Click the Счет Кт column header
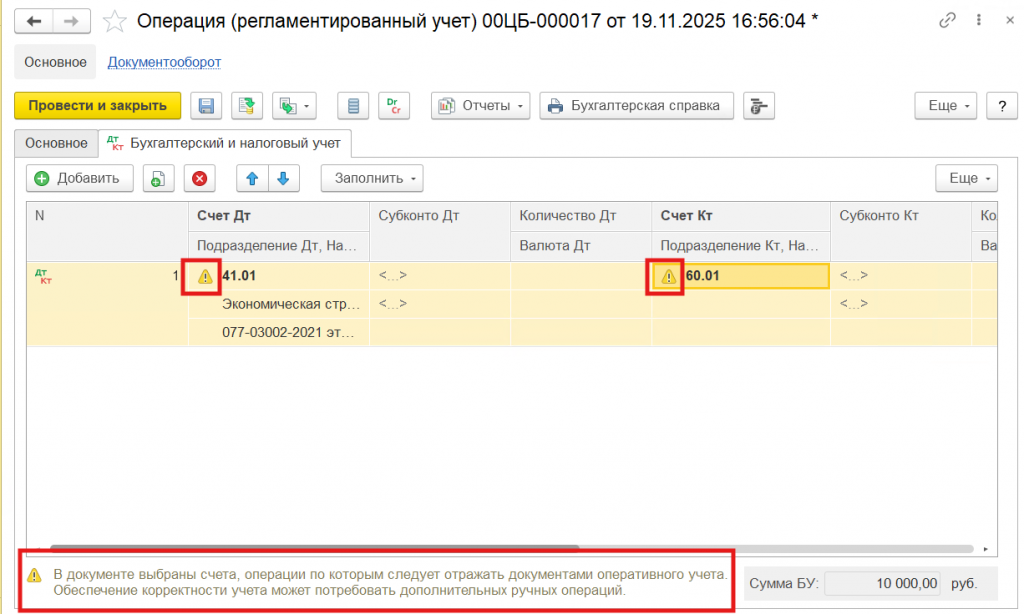 [x=741, y=216]
